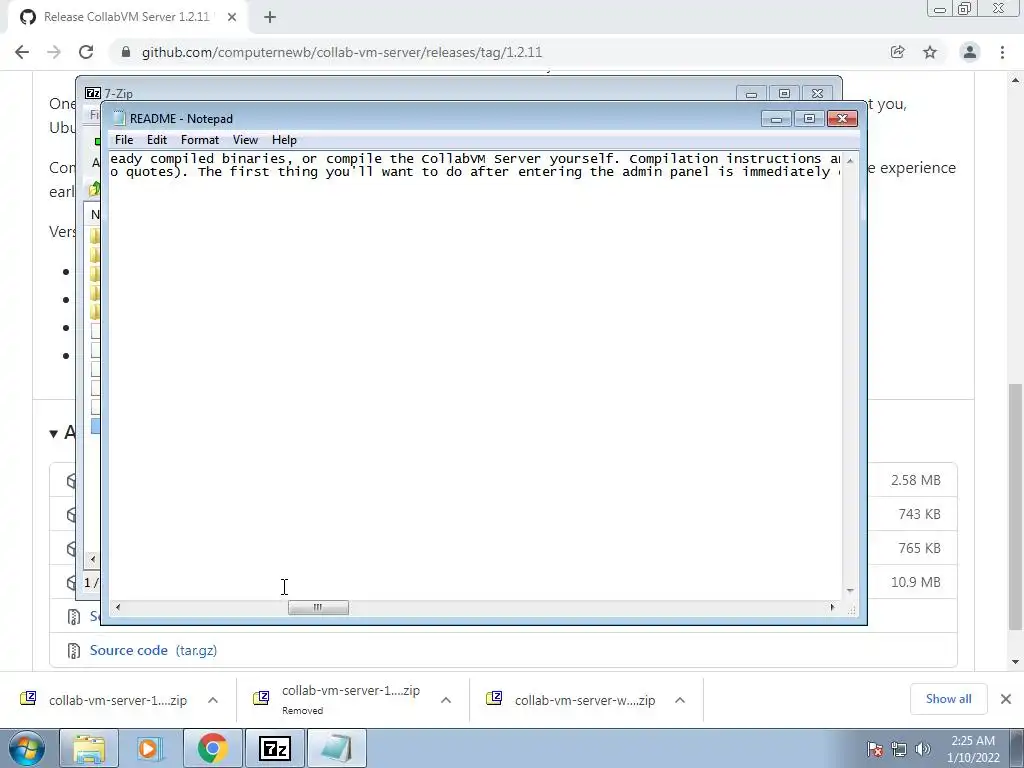Minimize the 7-Zip window
1024x768 pixels.
(751, 94)
